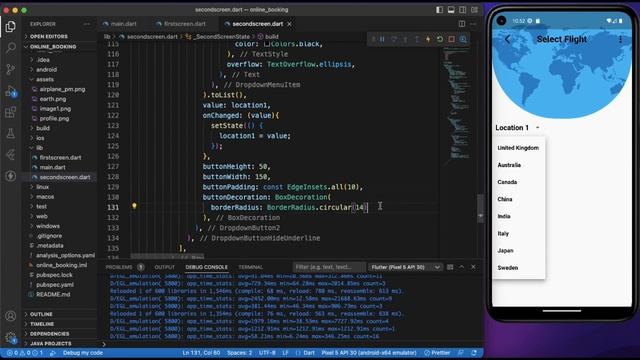Viewport: 640px width, 360px height.
Task: Open firstscreen.dart in explorer tree
Action: 60,158
